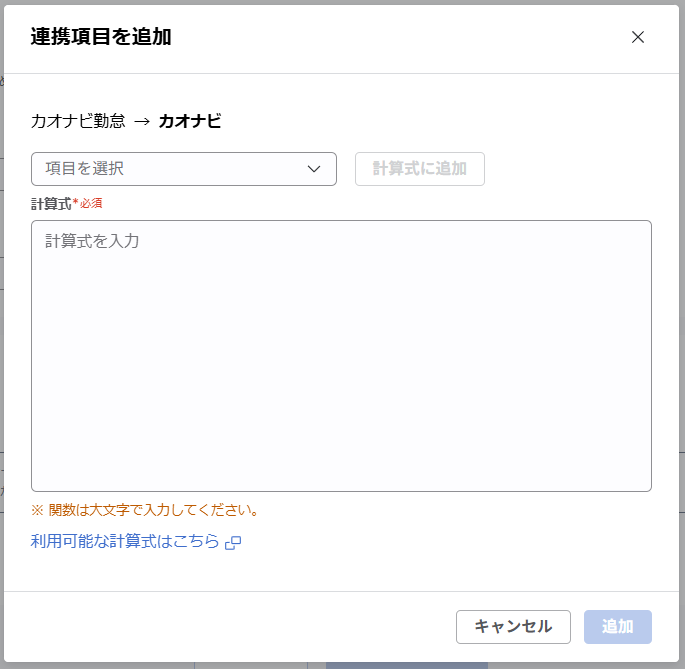Open the 項目を選択 dropdown
Screen dimensions: 685x669
coord(184,169)
